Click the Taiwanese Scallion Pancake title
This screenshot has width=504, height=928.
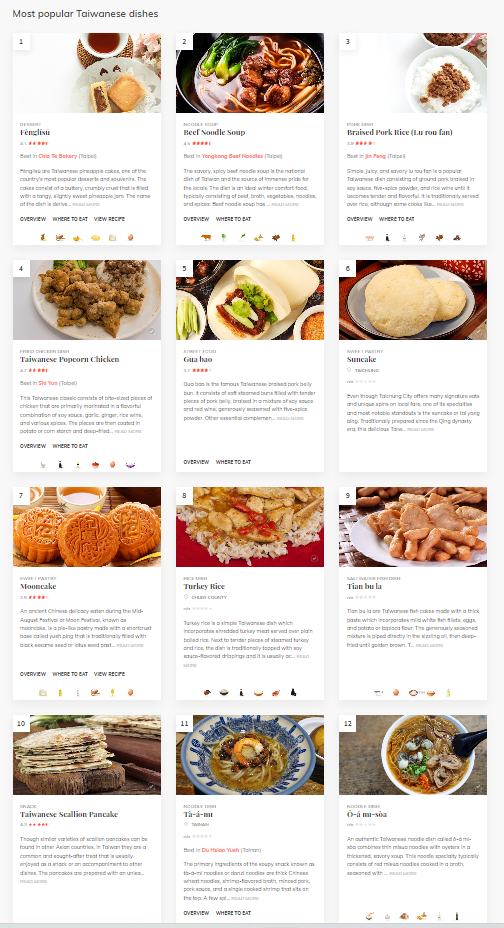tap(69, 814)
